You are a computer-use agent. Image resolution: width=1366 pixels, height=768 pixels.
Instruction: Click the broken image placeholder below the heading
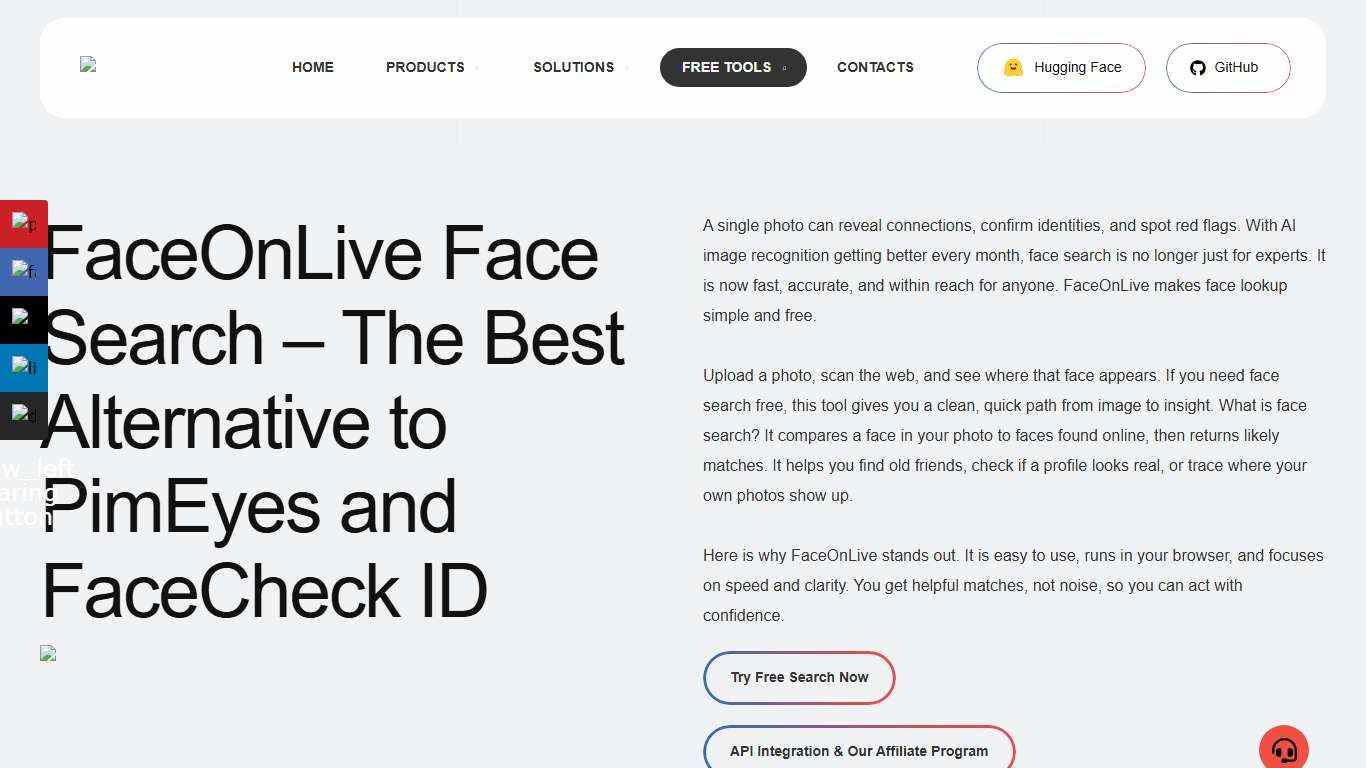point(48,653)
